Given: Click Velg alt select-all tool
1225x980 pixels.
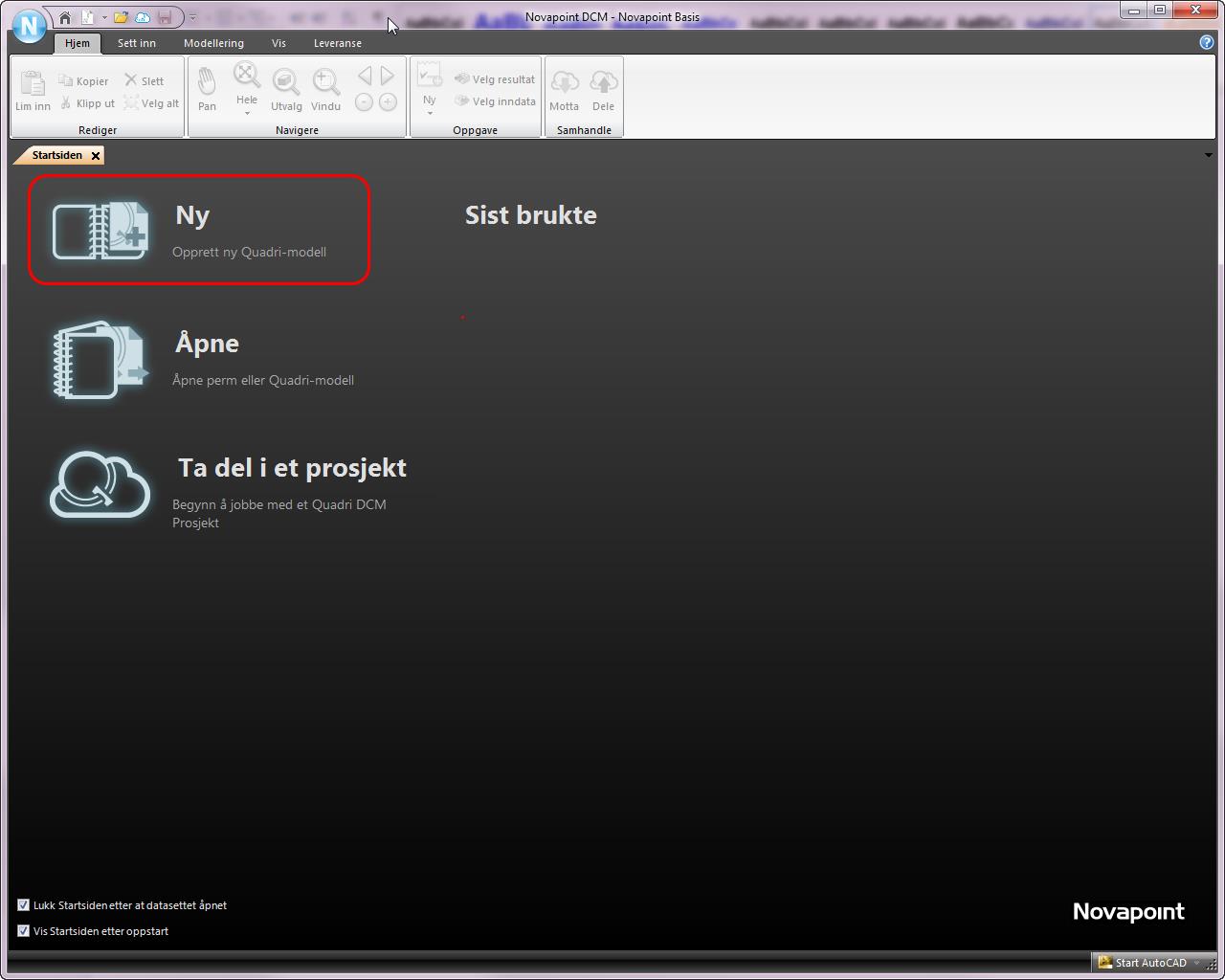Looking at the screenshot, I should pos(151,103).
